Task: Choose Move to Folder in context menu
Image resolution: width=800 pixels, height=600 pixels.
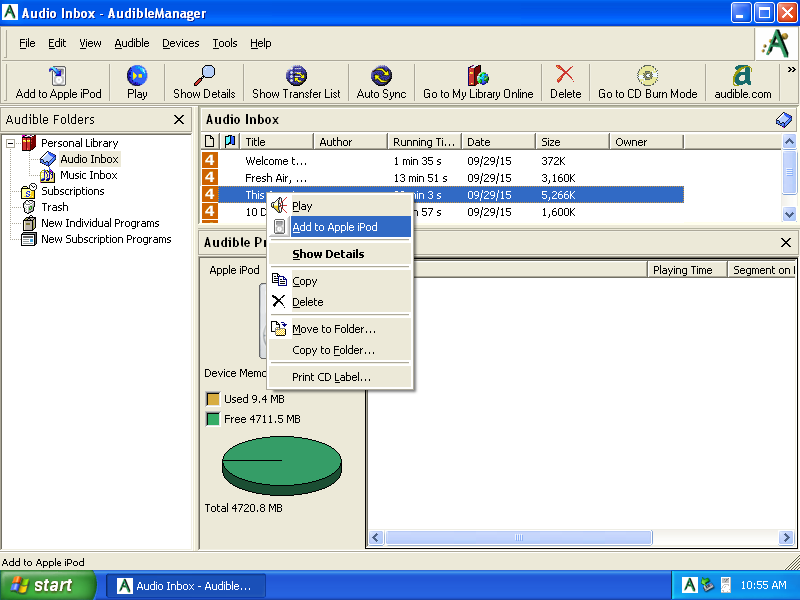Action: click(340, 329)
